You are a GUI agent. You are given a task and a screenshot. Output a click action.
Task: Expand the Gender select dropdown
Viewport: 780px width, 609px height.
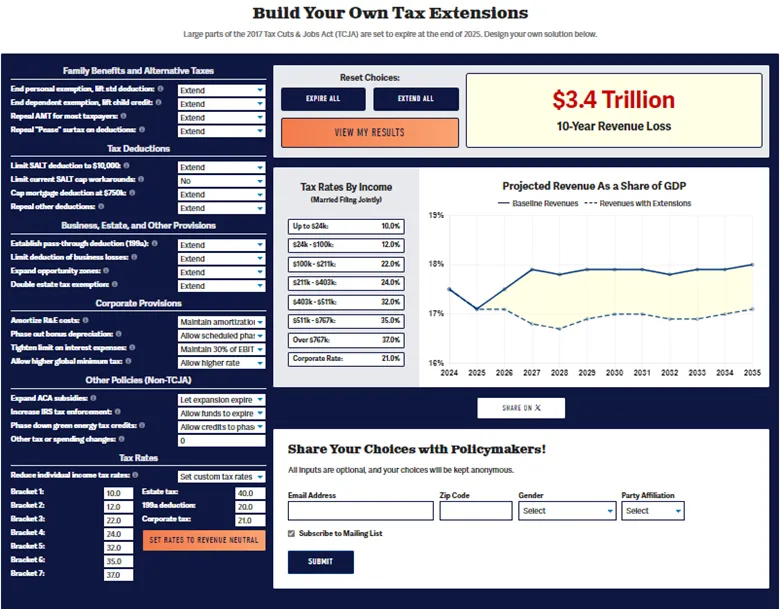[566, 511]
